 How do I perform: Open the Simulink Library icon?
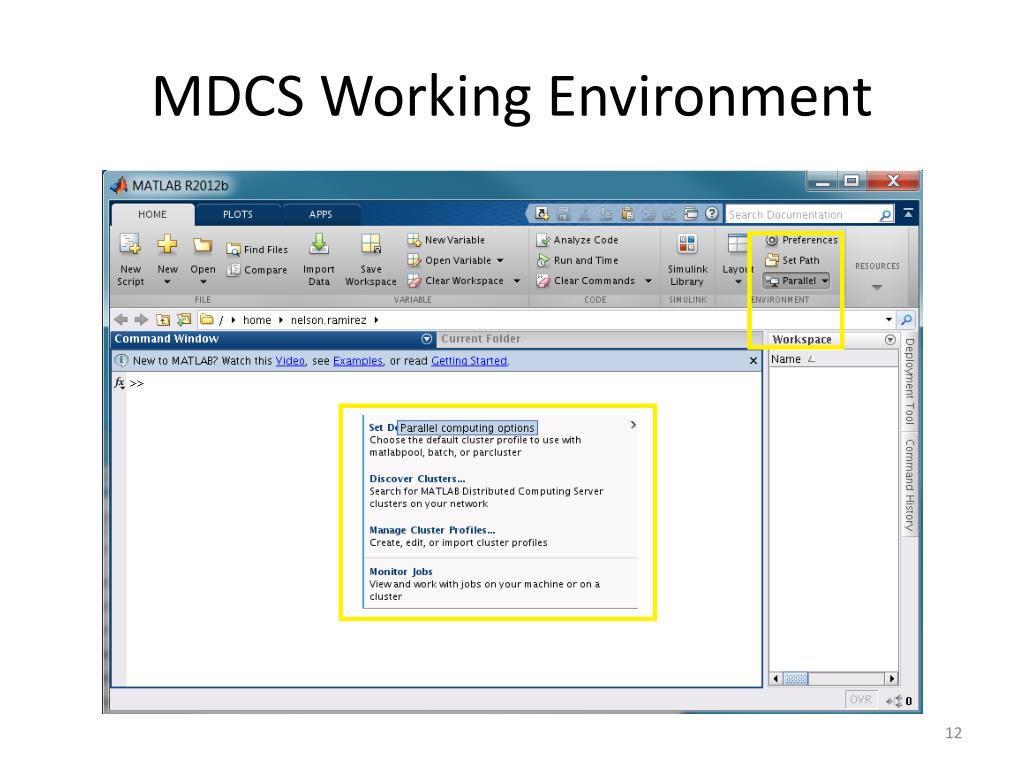[687, 244]
